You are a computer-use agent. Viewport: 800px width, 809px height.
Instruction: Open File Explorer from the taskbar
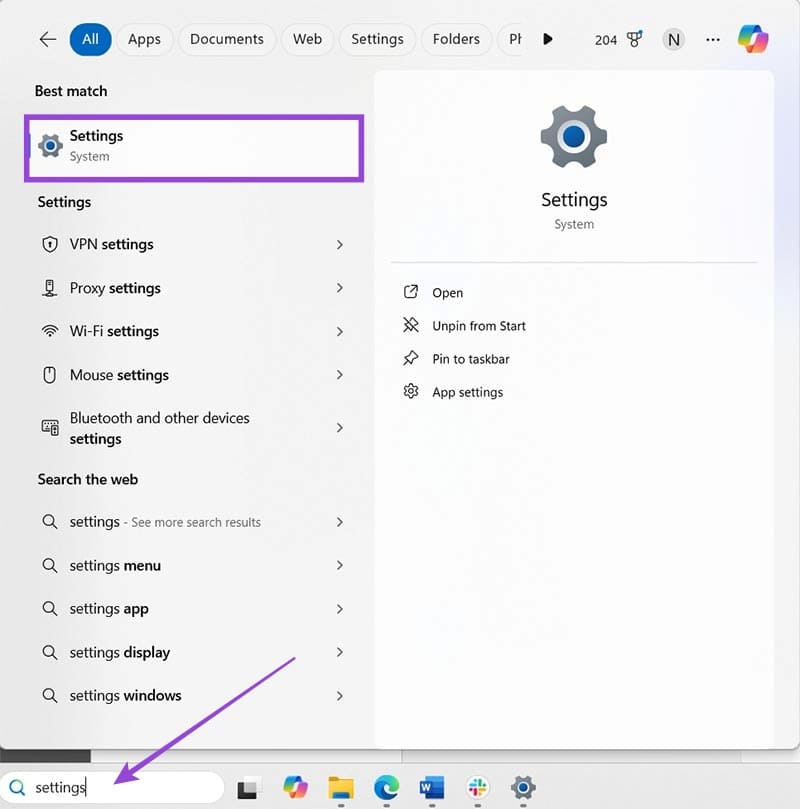pos(341,788)
